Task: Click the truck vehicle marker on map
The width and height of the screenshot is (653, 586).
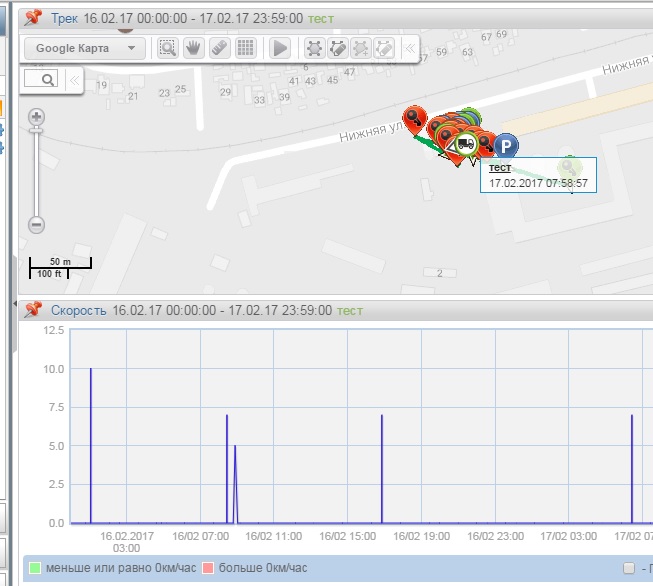Action: pos(465,143)
